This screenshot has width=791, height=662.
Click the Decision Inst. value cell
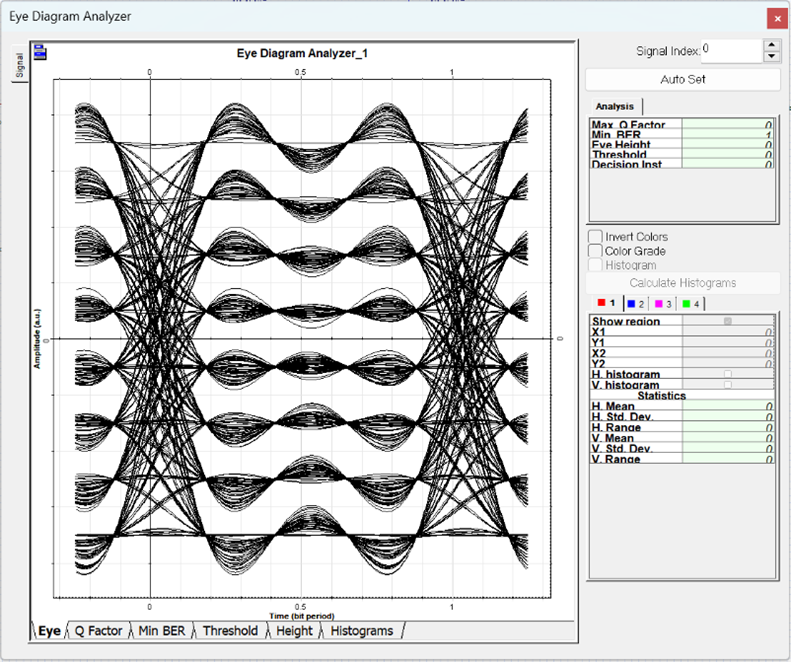(x=728, y=163)
